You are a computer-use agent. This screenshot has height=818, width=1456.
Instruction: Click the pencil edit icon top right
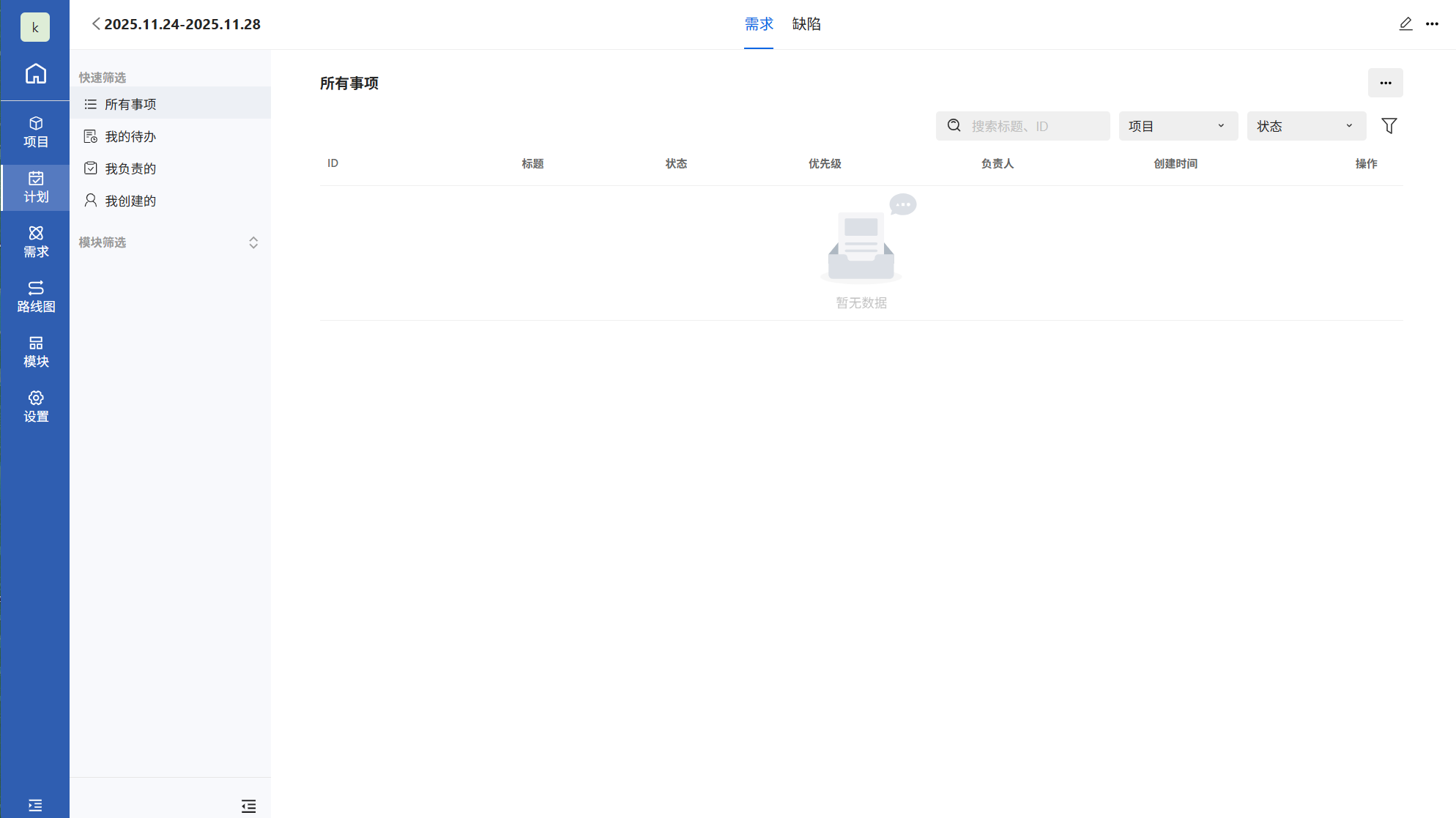(1405, 24)
